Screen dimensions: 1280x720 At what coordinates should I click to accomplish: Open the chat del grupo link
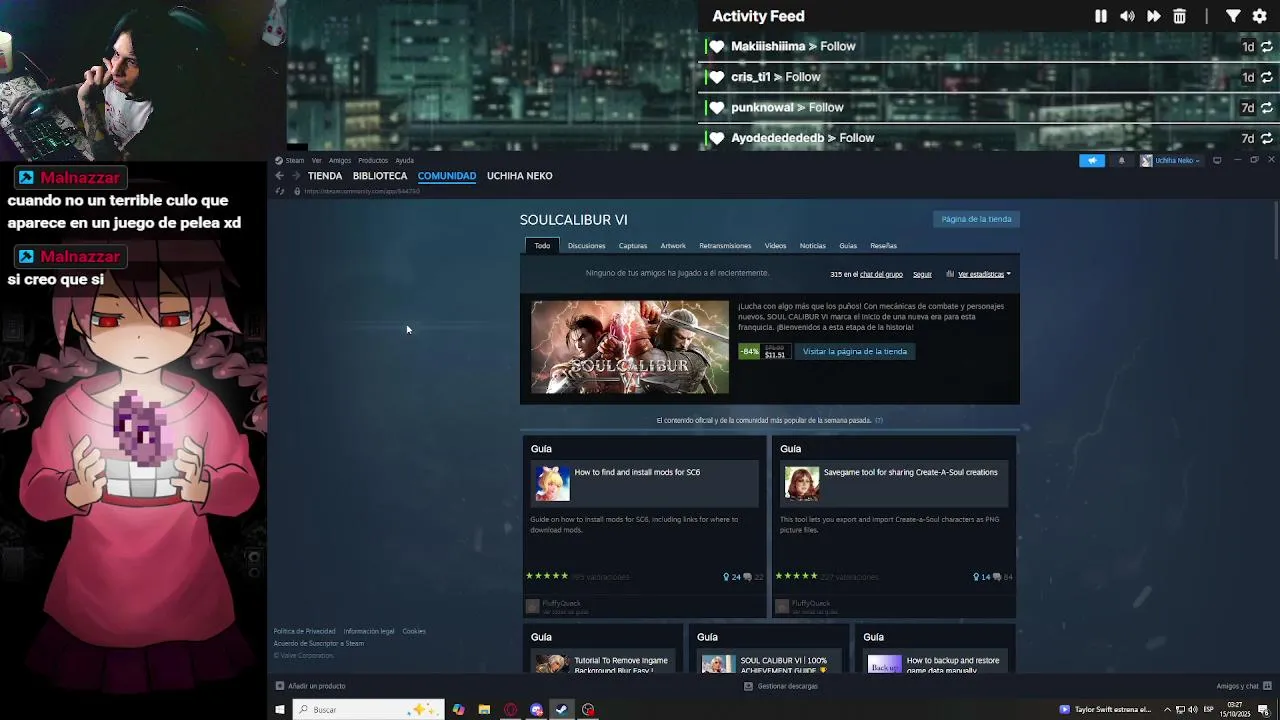(x=881, y=274)
